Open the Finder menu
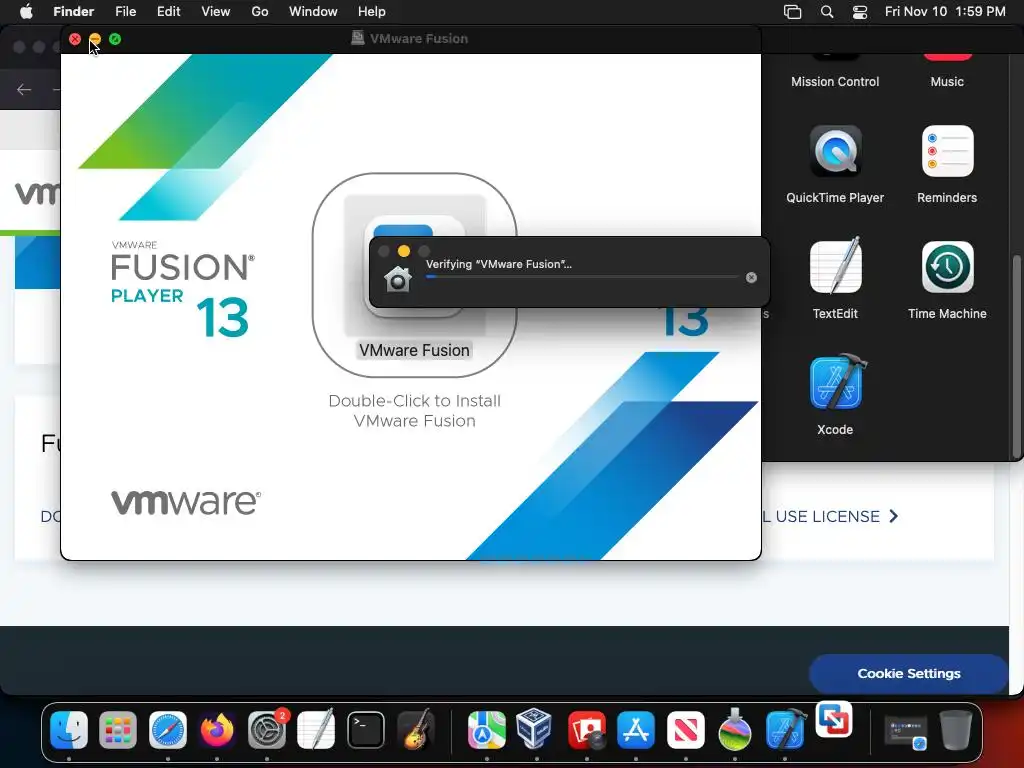 click(73, 12)
